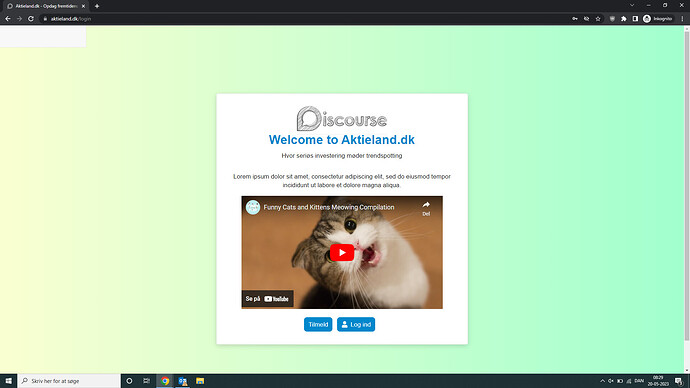This screenshot has width=690, height=388.
Task: Click the lock site-info icon in address bar
Action: tap(45, 18)
